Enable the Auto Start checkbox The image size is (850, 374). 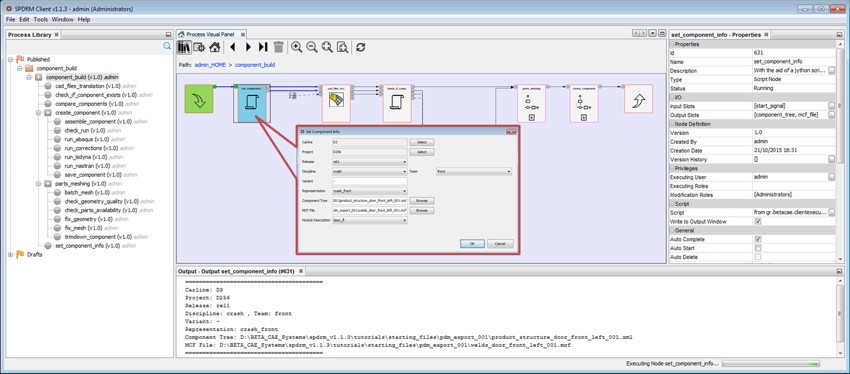[x=758, y=248]
